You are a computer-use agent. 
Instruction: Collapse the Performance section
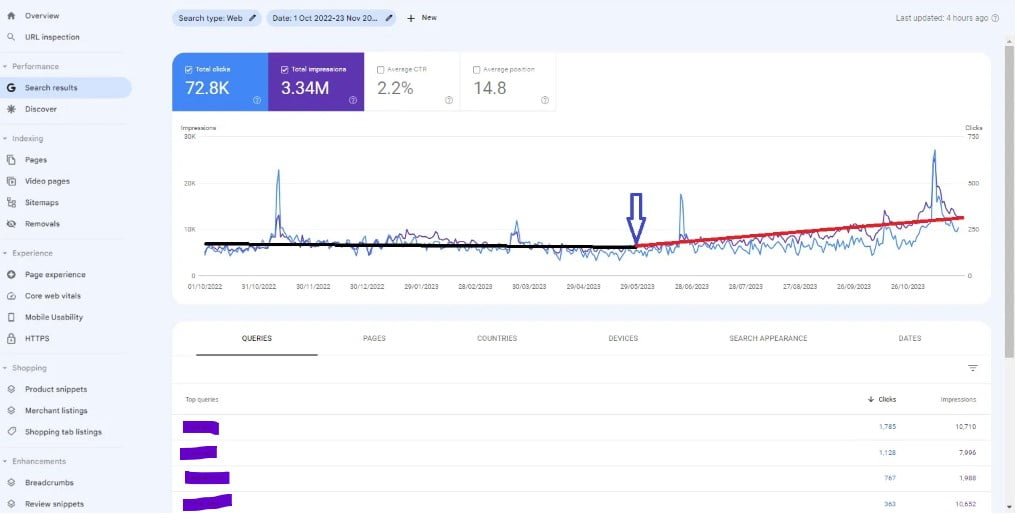[5, 66]
